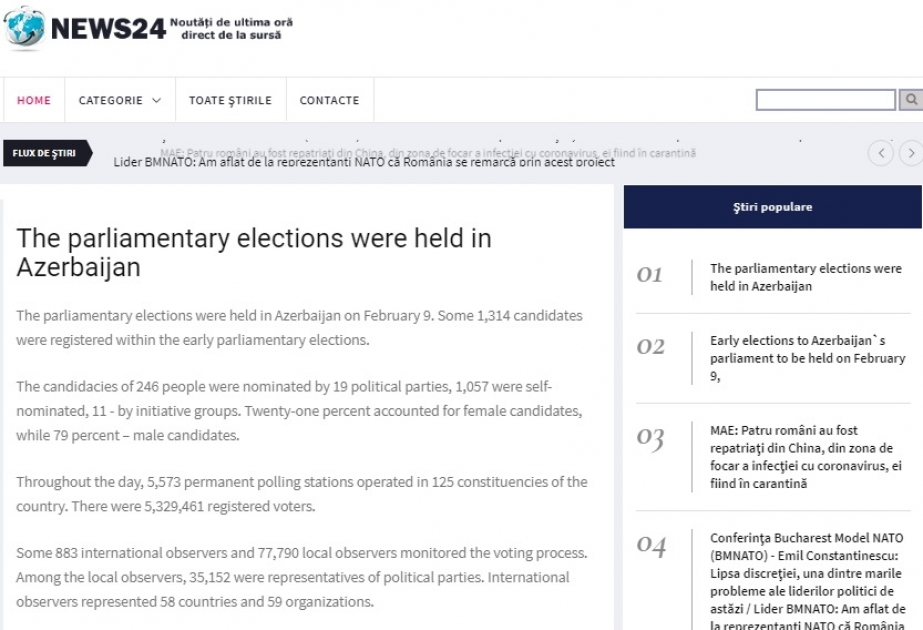Click the paragraph mentioning 5,573 polling stations
The width and height of the screenshot is (923, 630).
pos(301,494)
